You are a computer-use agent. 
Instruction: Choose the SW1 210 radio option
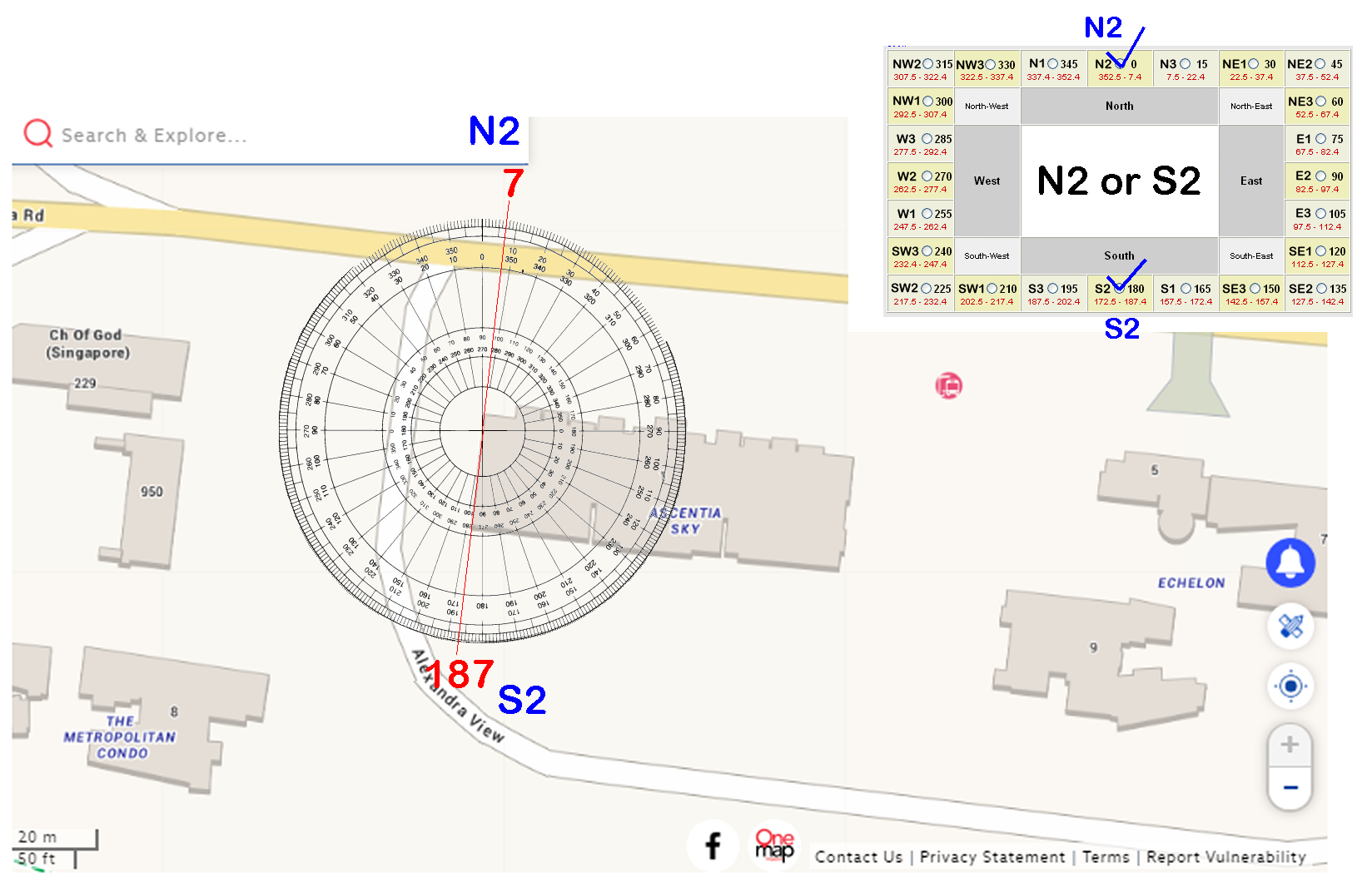(x=992, y=289)
